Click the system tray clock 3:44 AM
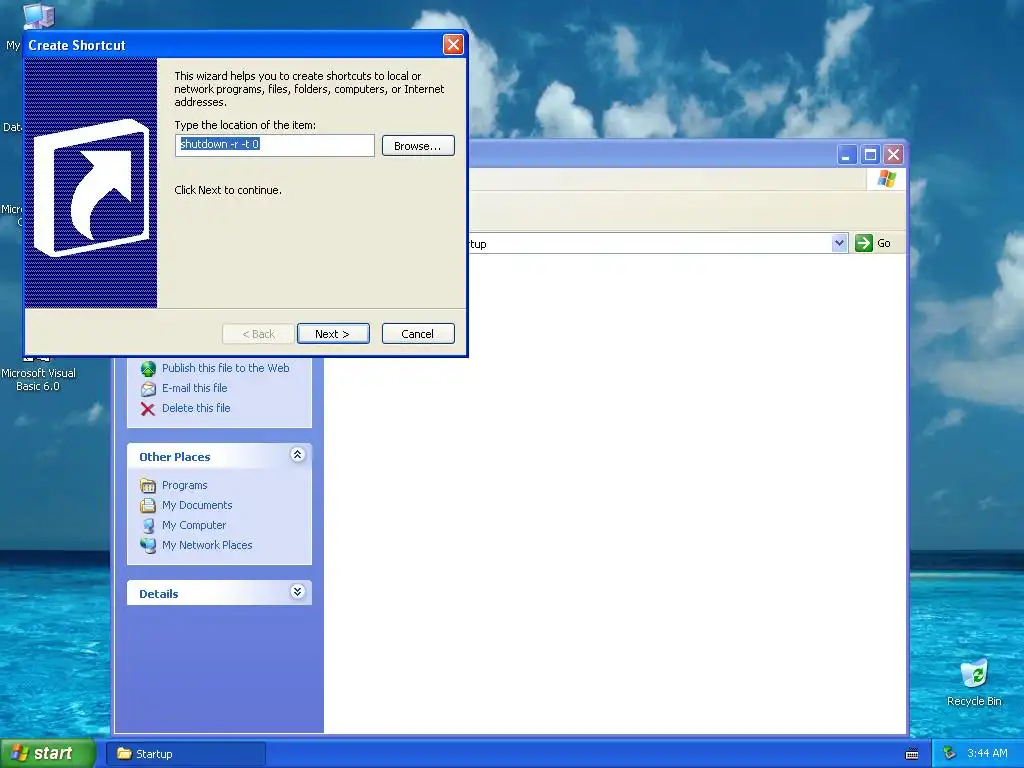The height and width of the screenshot is (768, 1024). pyautogui.click(x=987, y=754)
